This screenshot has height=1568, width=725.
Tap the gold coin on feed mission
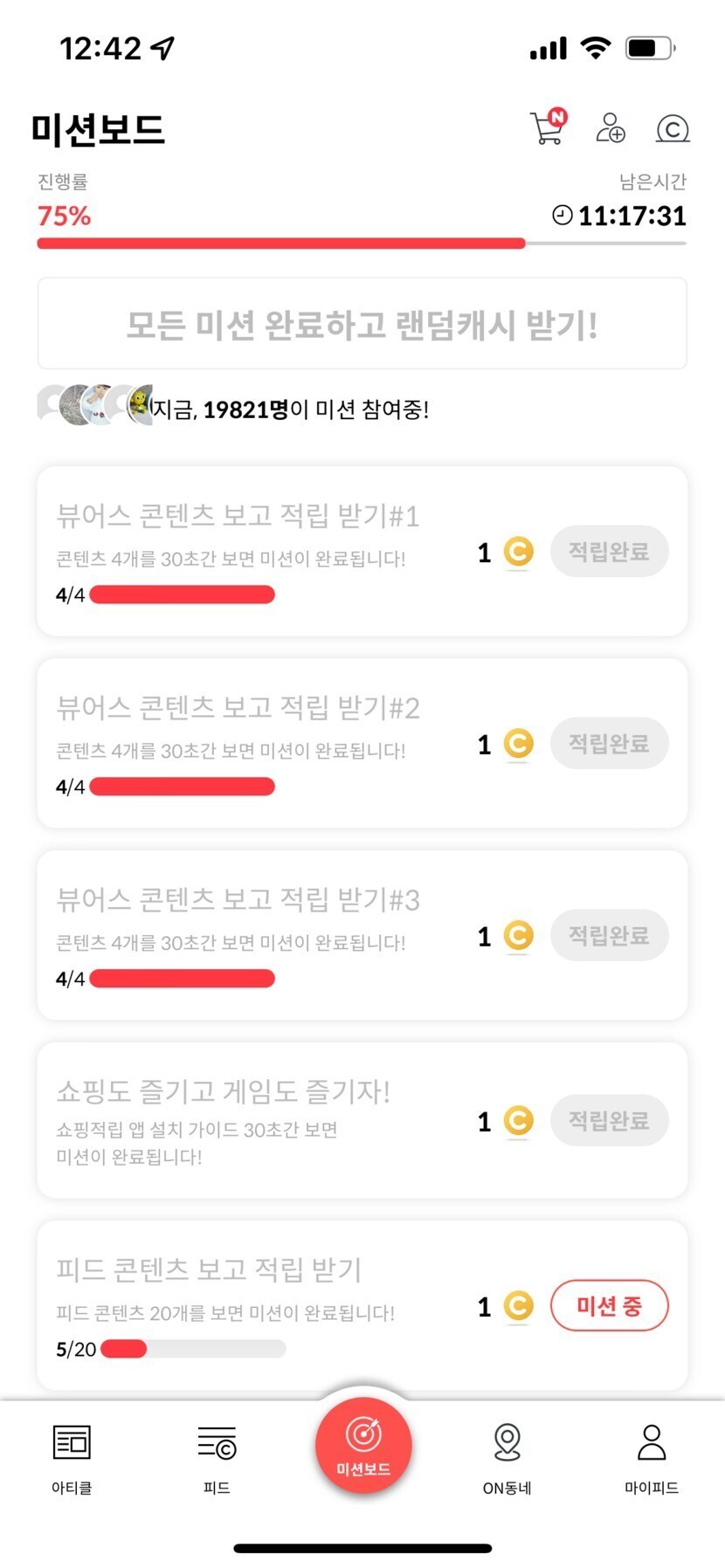[x=518, y=1306]
